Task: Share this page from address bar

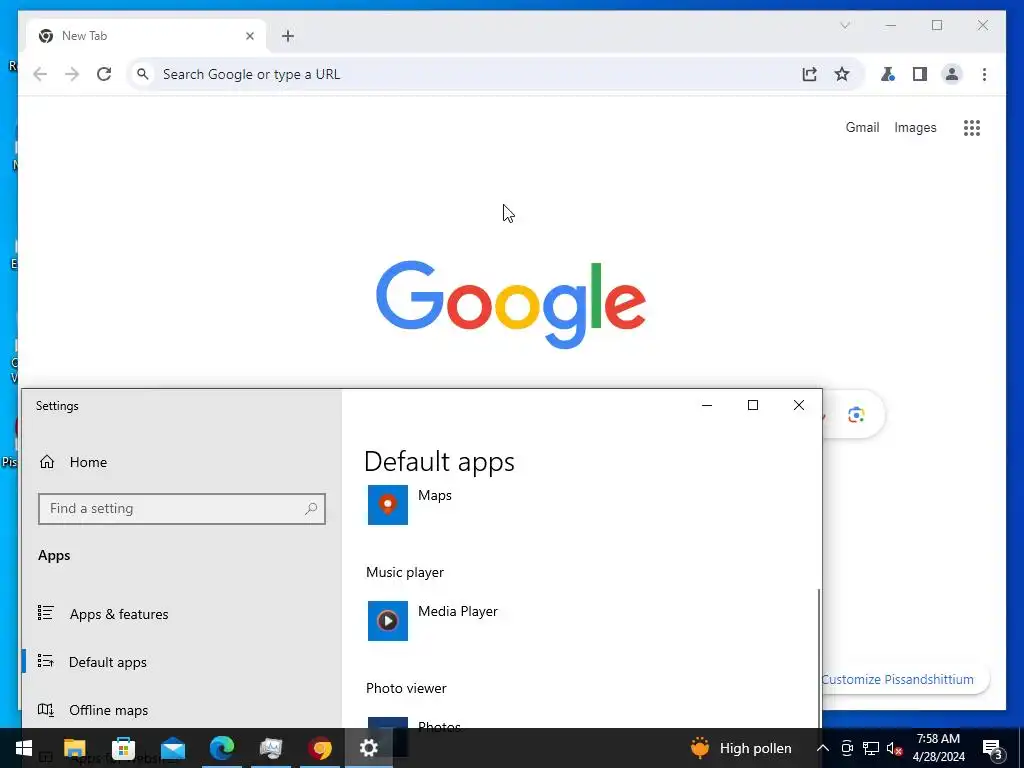Action: point(810,74)
